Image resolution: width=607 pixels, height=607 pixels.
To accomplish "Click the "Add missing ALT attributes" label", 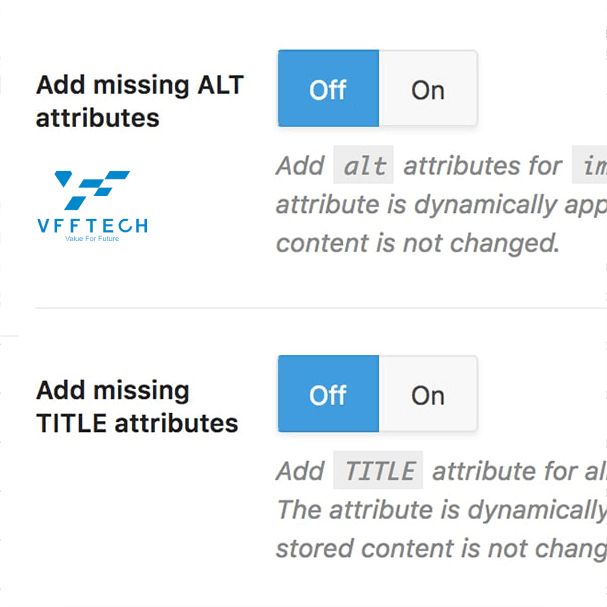I will [140, 101].
